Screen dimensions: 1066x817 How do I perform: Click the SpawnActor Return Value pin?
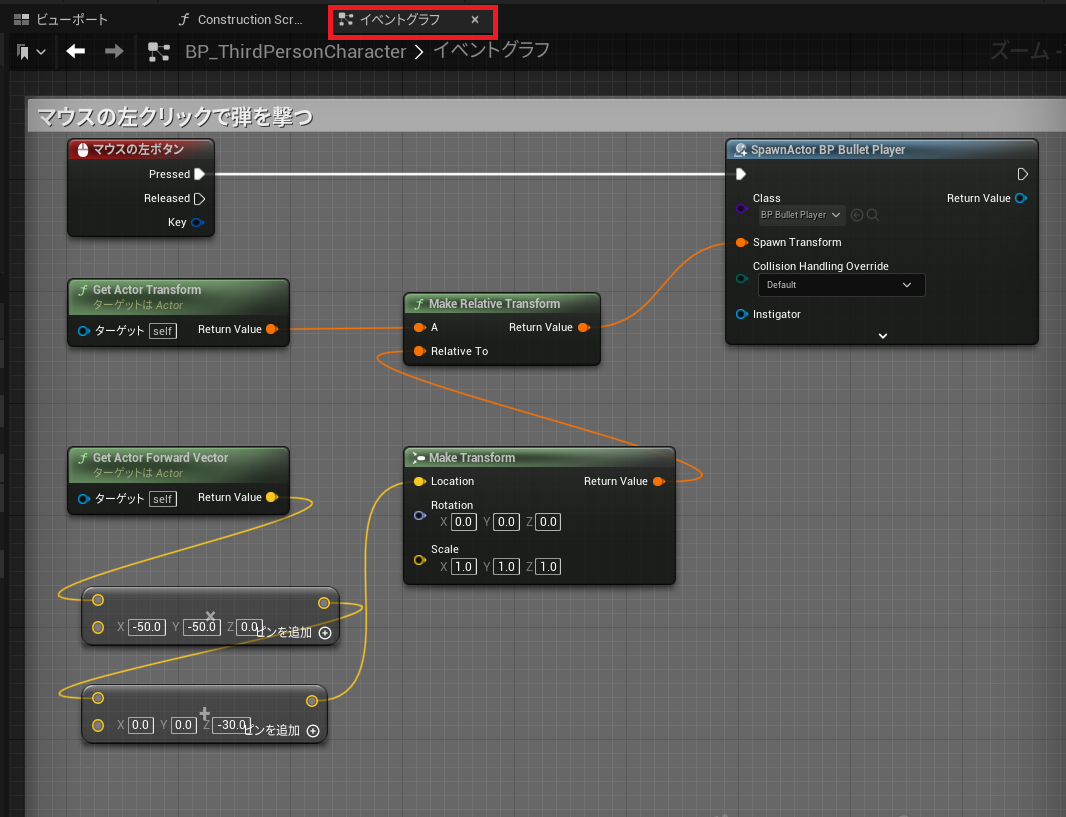tap(1021, 198)
